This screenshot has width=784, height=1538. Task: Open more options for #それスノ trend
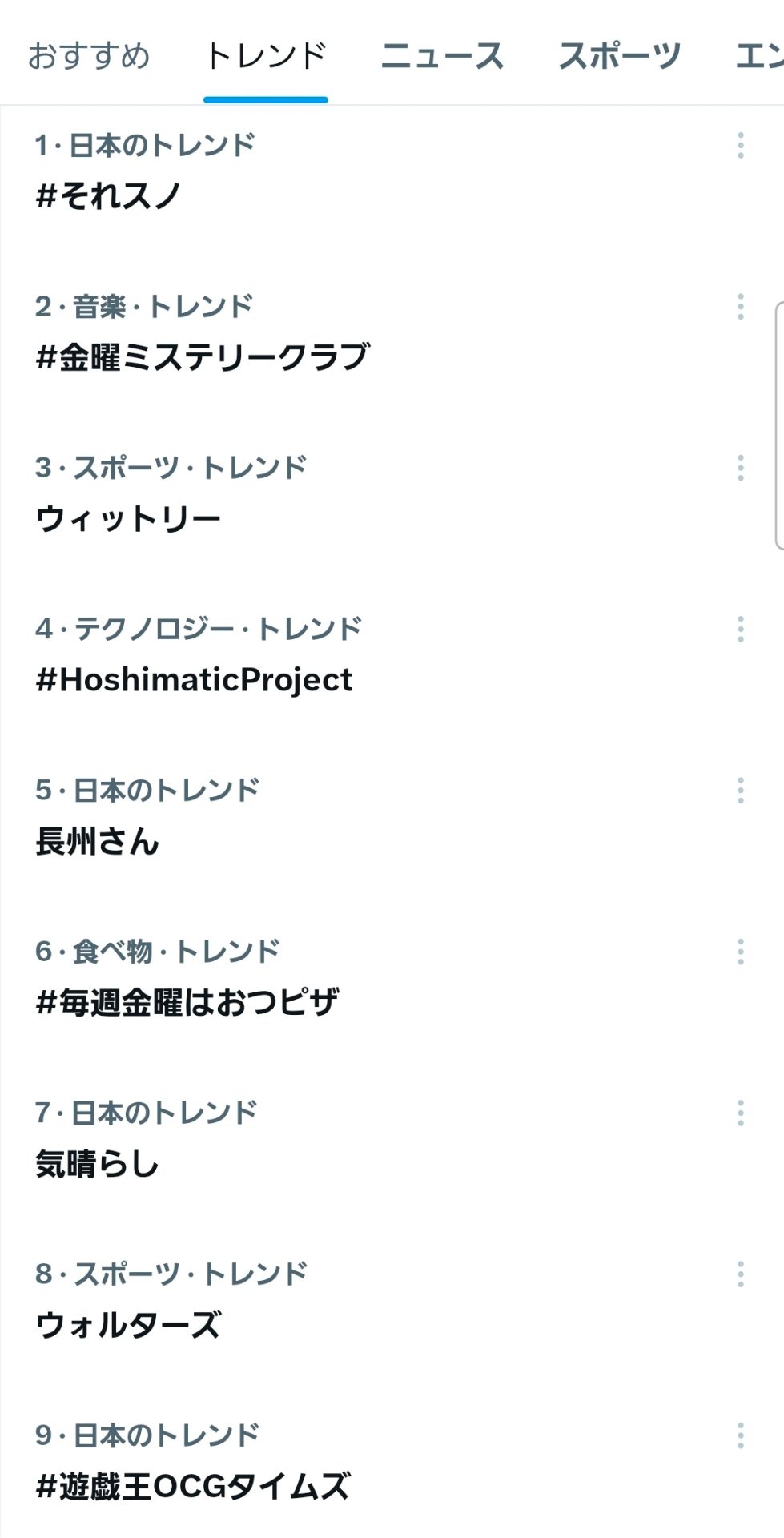coord(740,146)
